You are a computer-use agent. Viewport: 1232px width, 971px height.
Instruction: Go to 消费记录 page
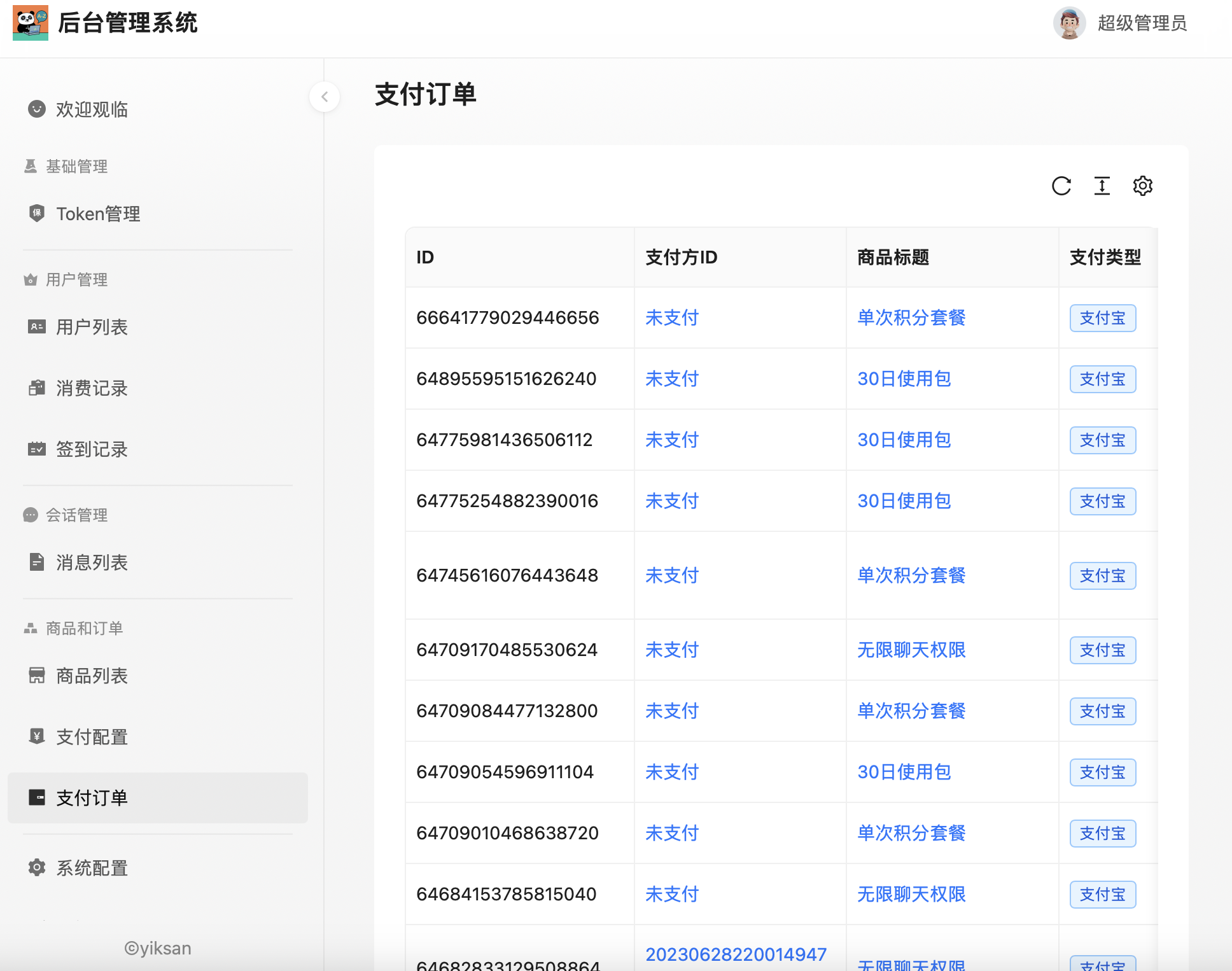(158, 388)
